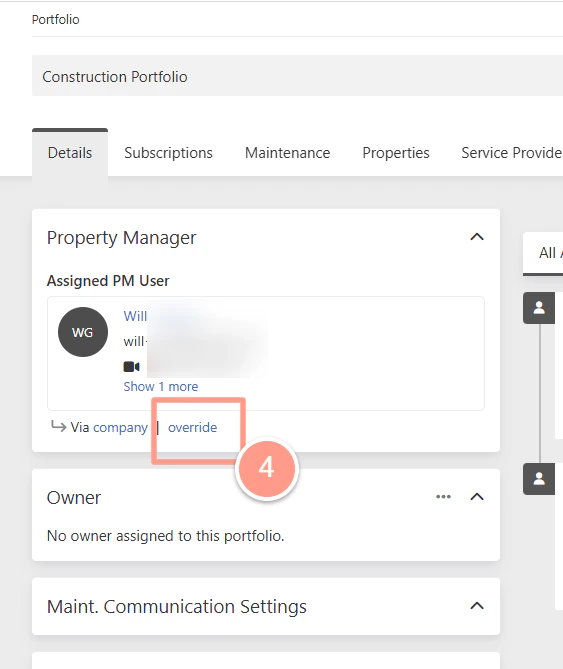Click the Construction Portfolio name field

(x=297, y=76)
